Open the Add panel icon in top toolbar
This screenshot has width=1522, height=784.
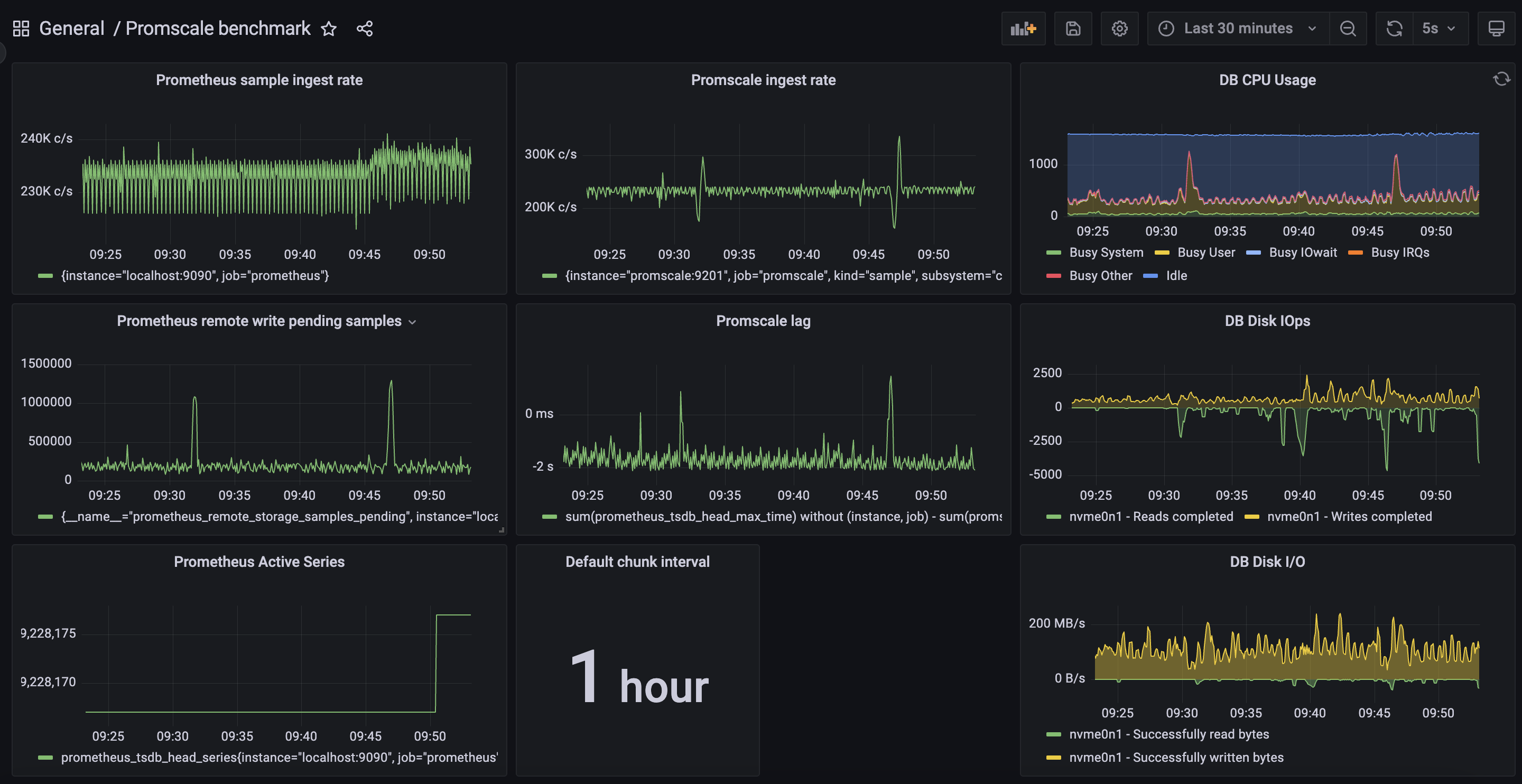(x=1023, y=28)
